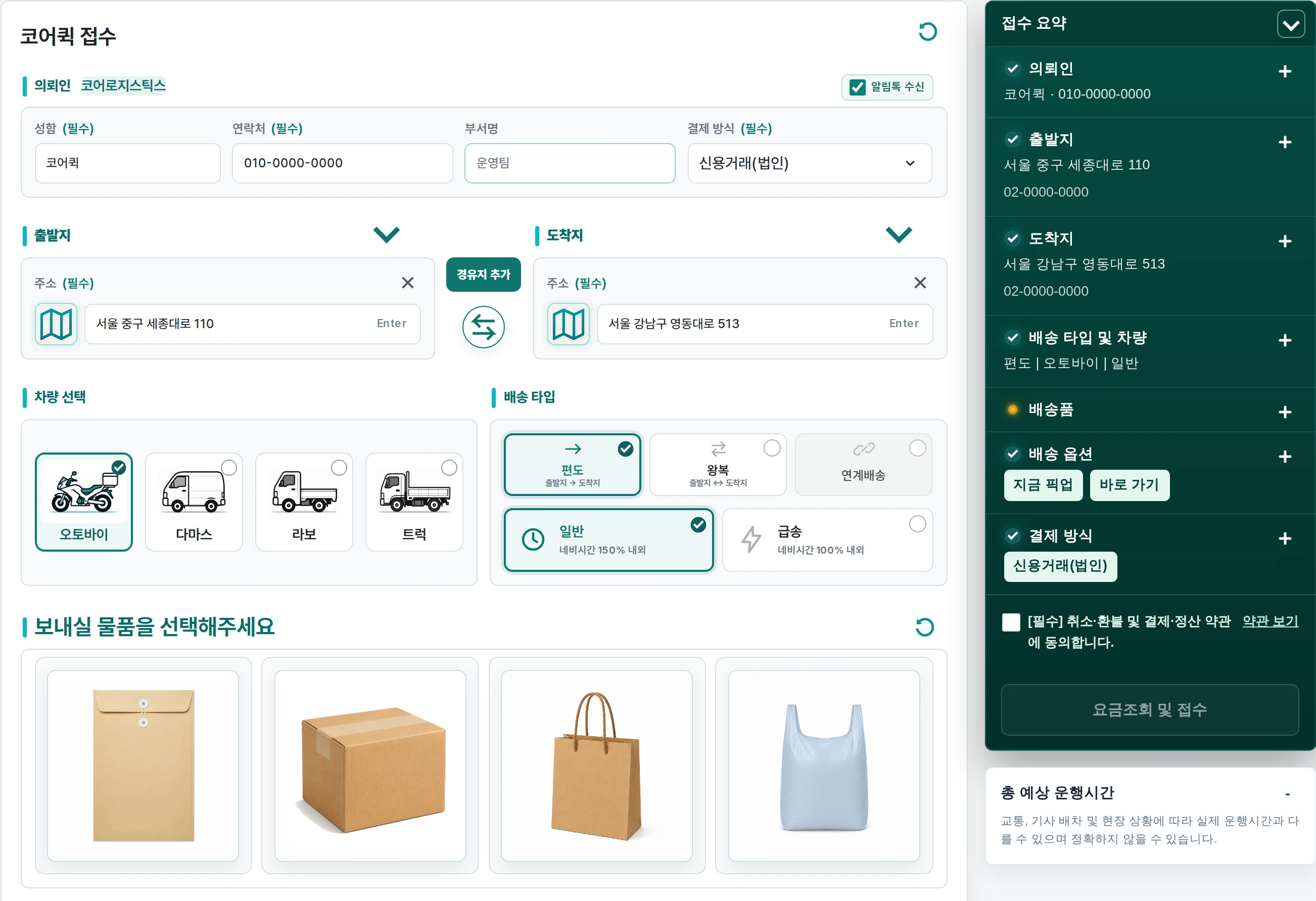
Task: Select the 급송 delivery speed option
Action: (x=827, y=540)
